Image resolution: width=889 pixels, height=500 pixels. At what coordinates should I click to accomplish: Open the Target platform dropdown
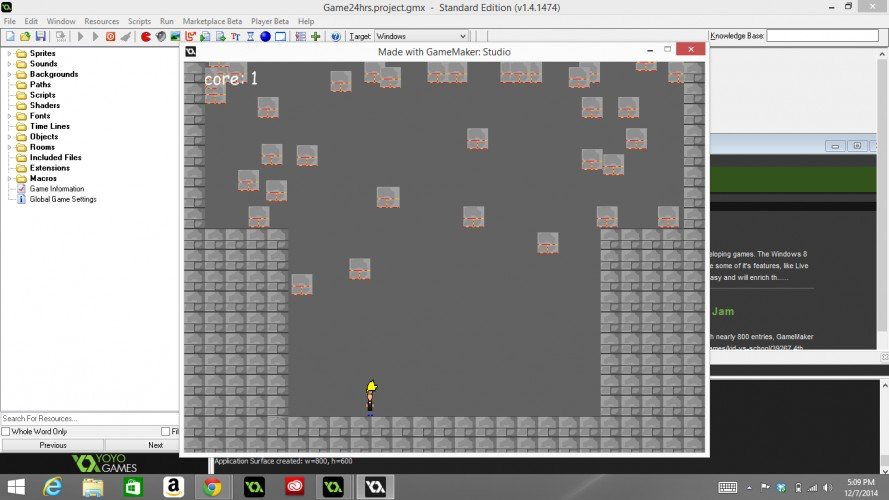point(421,36)
